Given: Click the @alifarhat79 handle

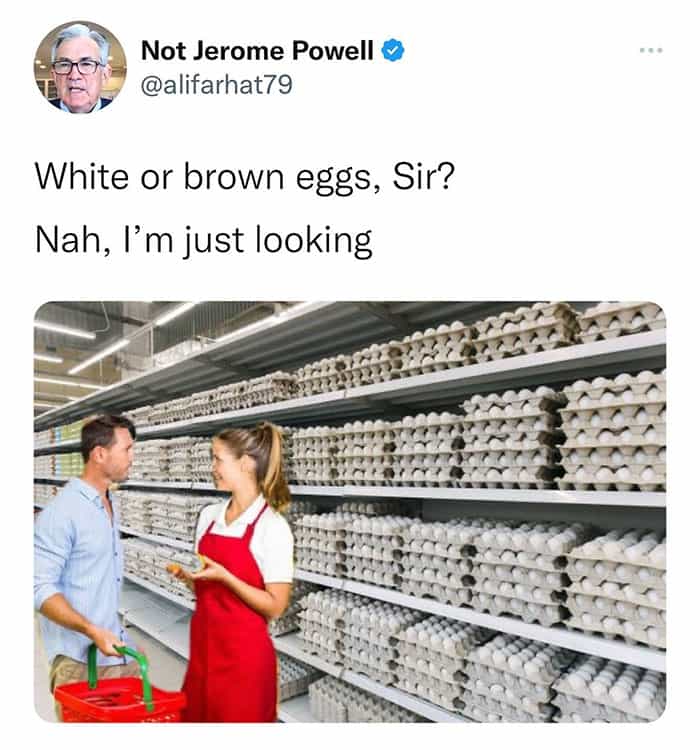Looking at the screenshot, I should [x=216, y=85].
